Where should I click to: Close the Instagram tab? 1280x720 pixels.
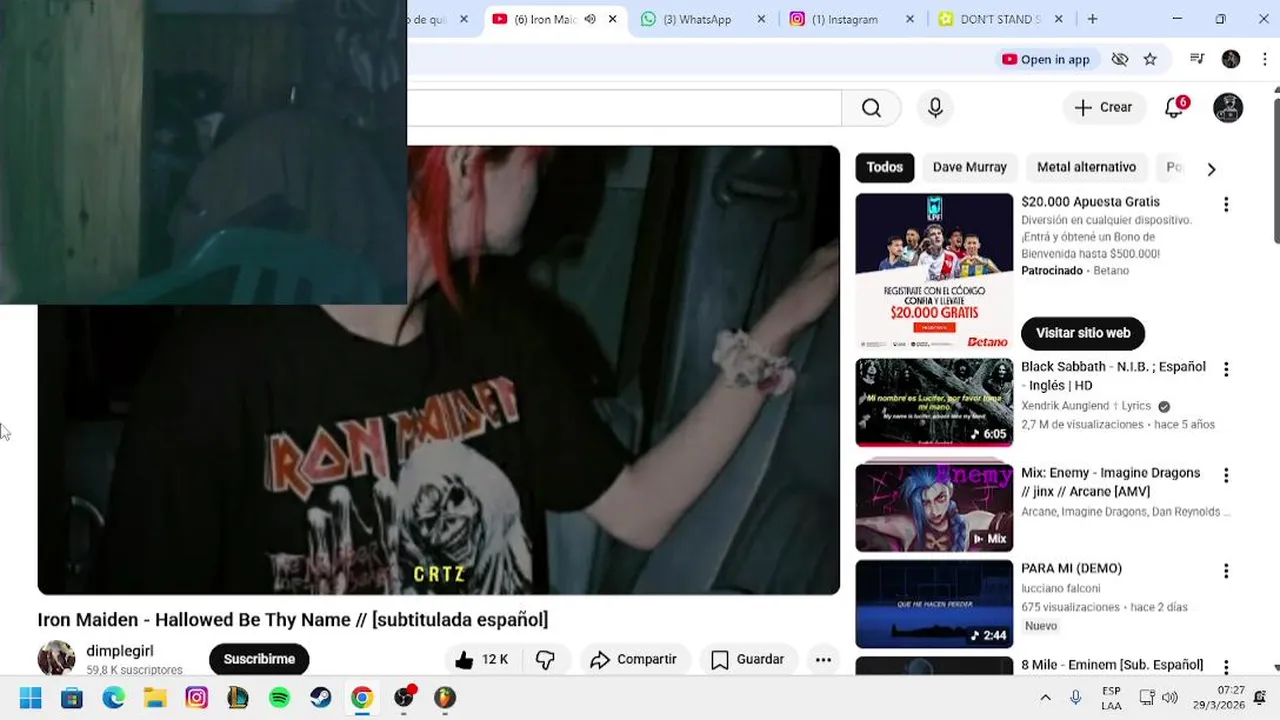pos(910,19)
